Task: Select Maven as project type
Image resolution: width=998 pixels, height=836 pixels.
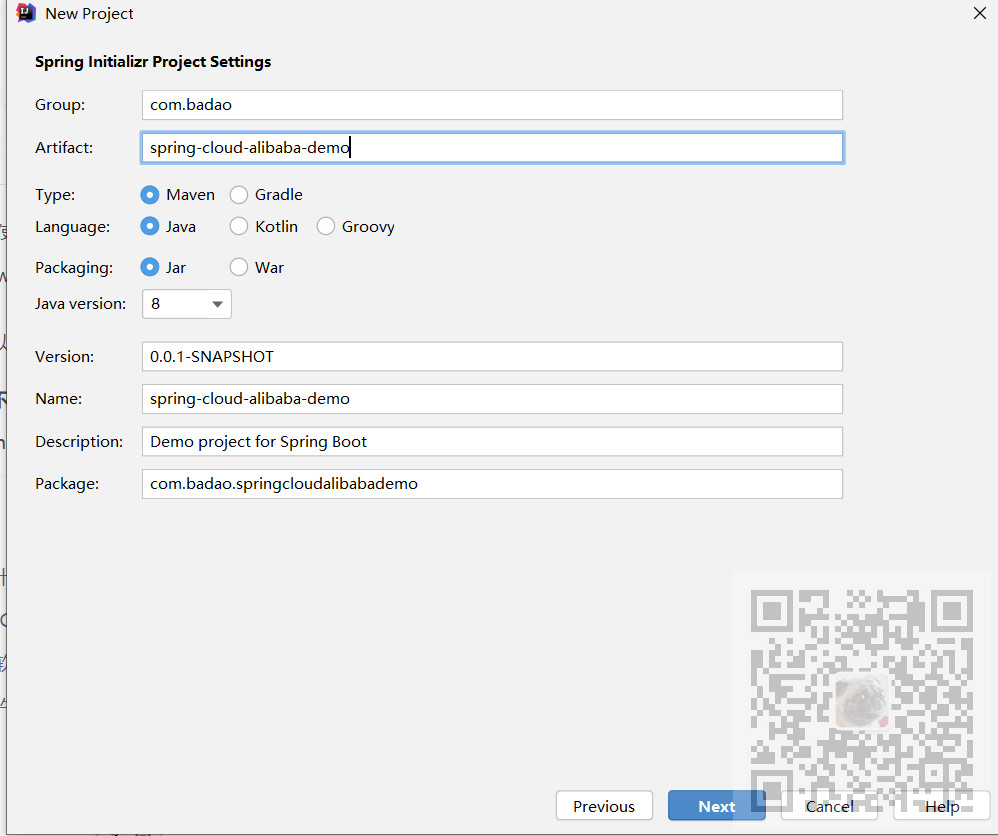Action: [150, 195]
